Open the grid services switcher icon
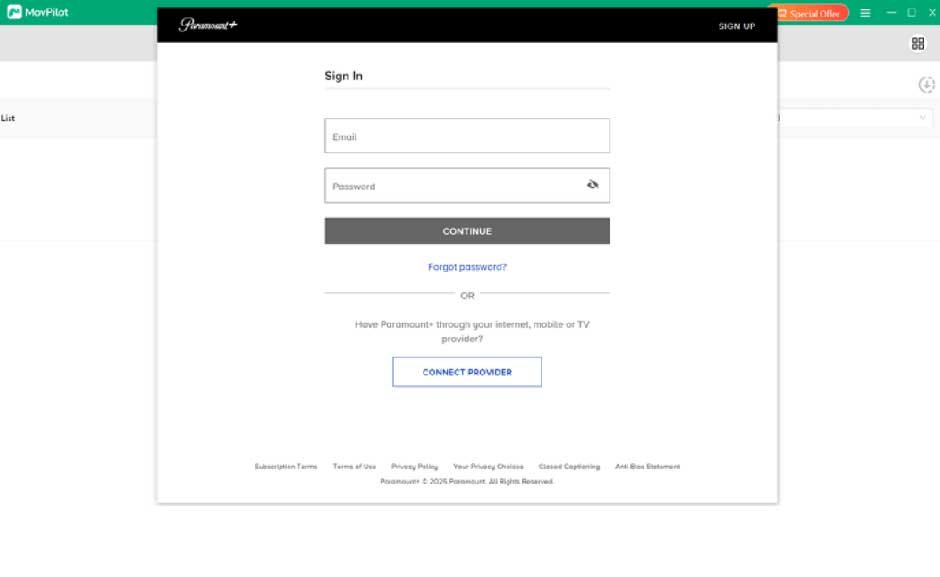The image size is (940, 577). tap(918, 43)
